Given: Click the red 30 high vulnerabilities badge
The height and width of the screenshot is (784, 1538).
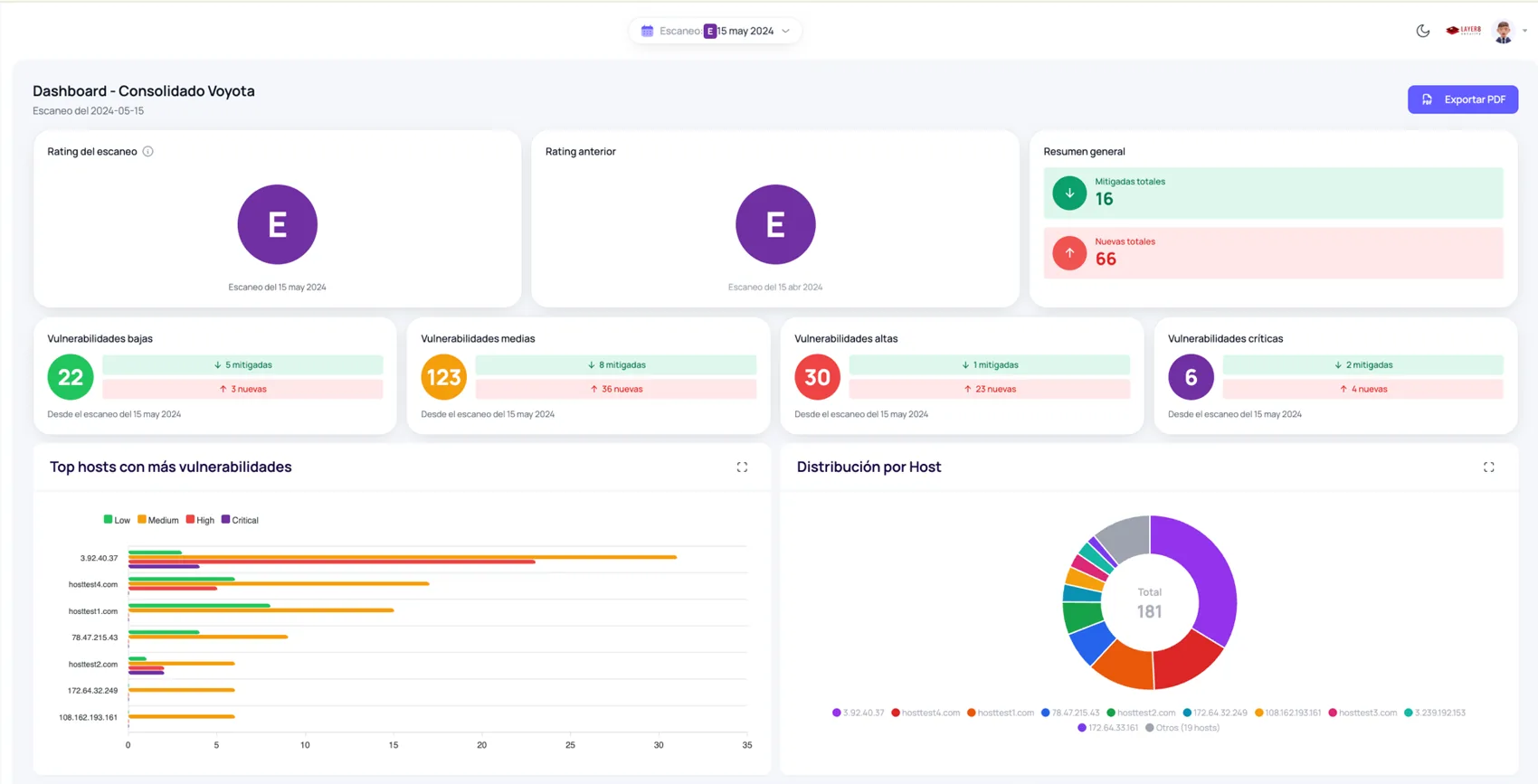Looking at the screenshot, I should [x=818, y=377].
